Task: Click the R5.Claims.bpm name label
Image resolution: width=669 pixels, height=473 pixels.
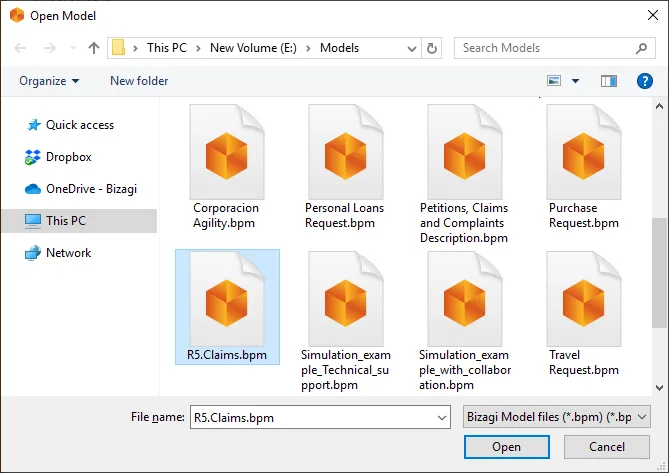Action: tap(227, 355)
